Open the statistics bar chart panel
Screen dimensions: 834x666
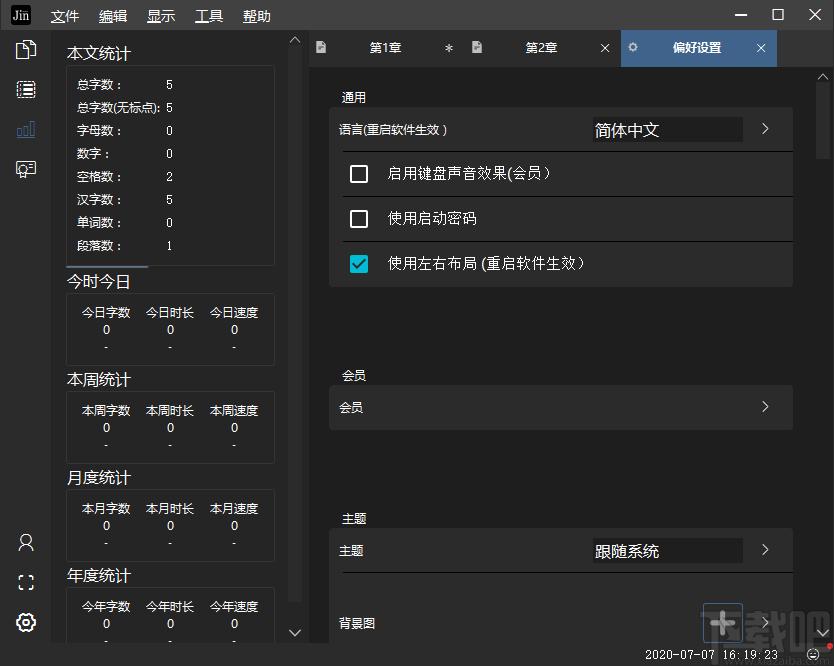coord(26,128)
